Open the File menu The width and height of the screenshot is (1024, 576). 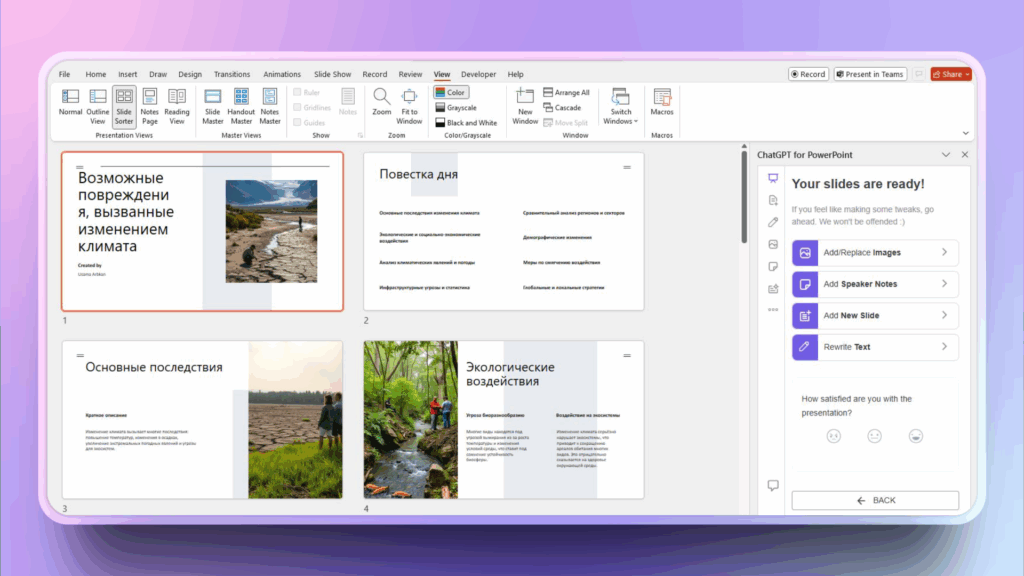pos(64,74)
